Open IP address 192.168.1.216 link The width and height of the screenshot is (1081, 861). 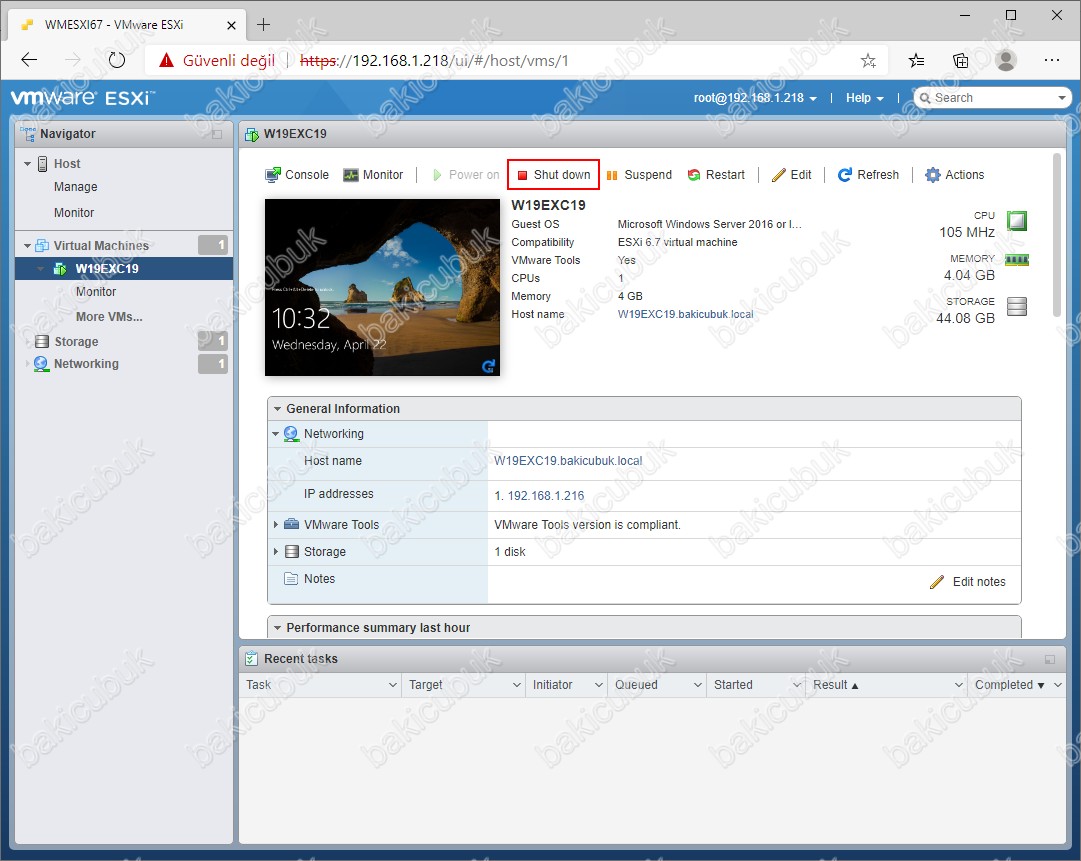click(x=546, y=496)
